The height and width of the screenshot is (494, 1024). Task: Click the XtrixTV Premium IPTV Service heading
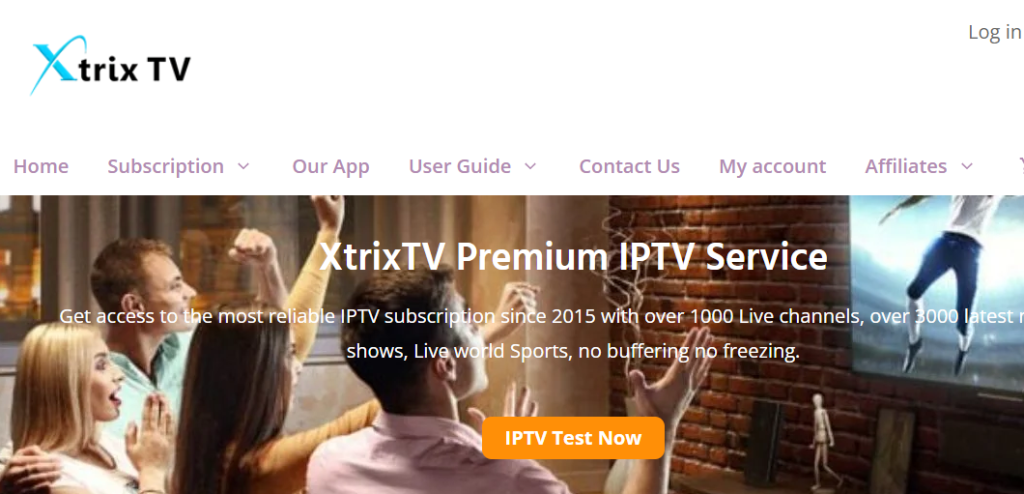(x=573, y=256)
